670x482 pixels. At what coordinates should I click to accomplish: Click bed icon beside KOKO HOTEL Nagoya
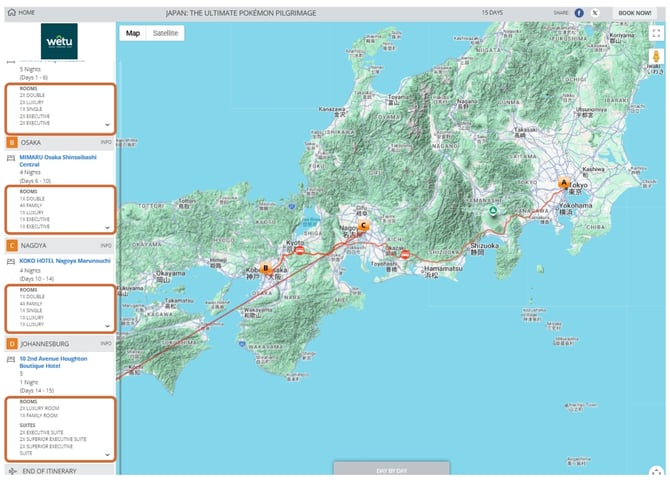pyautogui.click(x=11, y=262)
